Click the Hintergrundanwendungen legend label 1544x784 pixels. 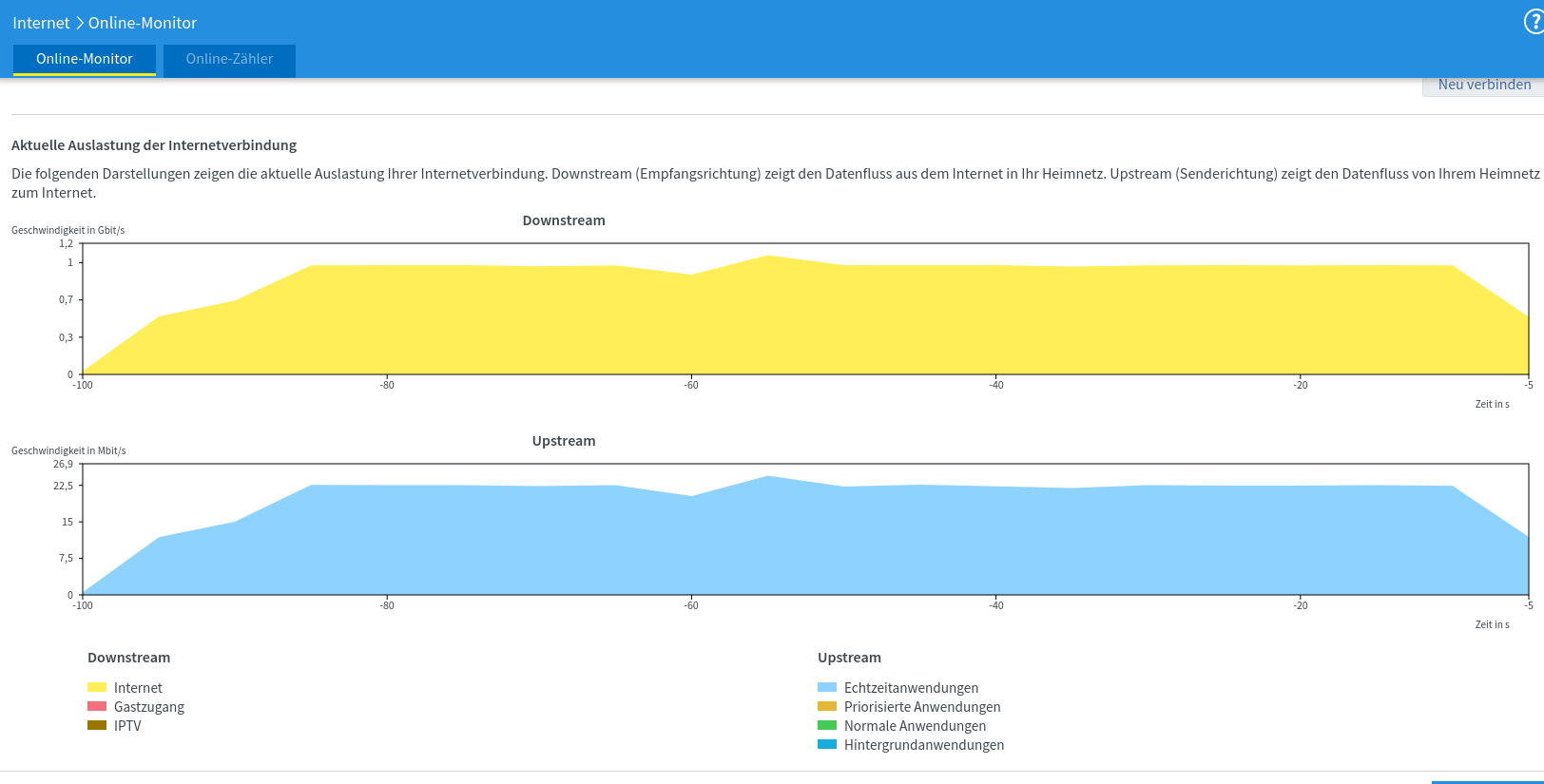pyautogui.click(x=924, y=745)
